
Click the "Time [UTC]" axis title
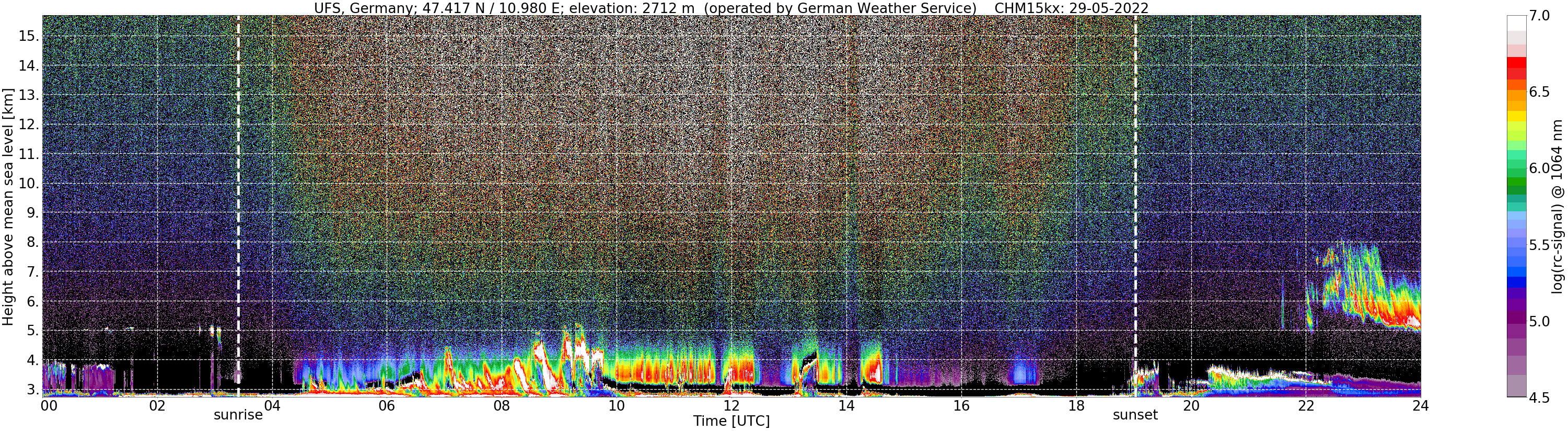click(x=731, y=421)
